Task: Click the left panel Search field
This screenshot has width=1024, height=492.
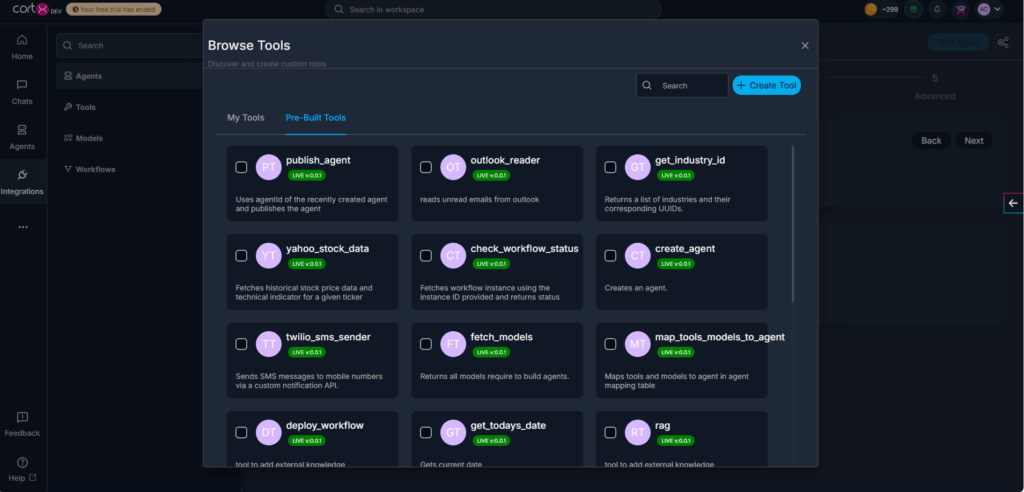Action: [129, 46]
